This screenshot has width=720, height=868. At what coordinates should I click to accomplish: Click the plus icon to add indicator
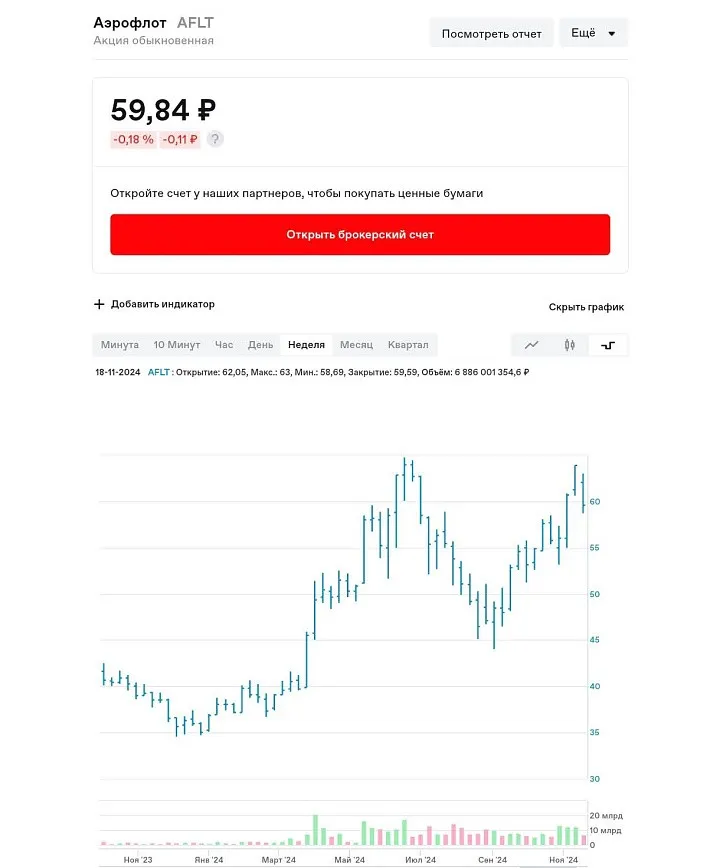99,304
